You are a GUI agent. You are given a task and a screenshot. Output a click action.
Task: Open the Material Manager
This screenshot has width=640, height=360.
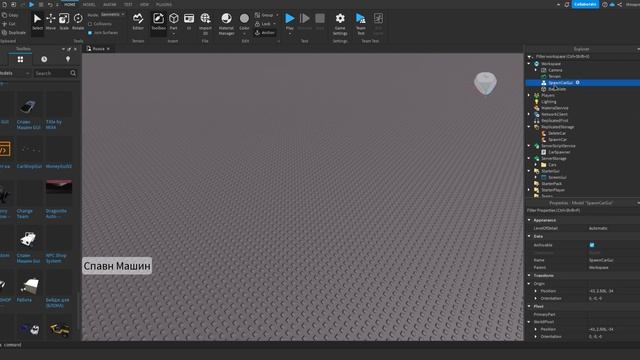point(226,24)
